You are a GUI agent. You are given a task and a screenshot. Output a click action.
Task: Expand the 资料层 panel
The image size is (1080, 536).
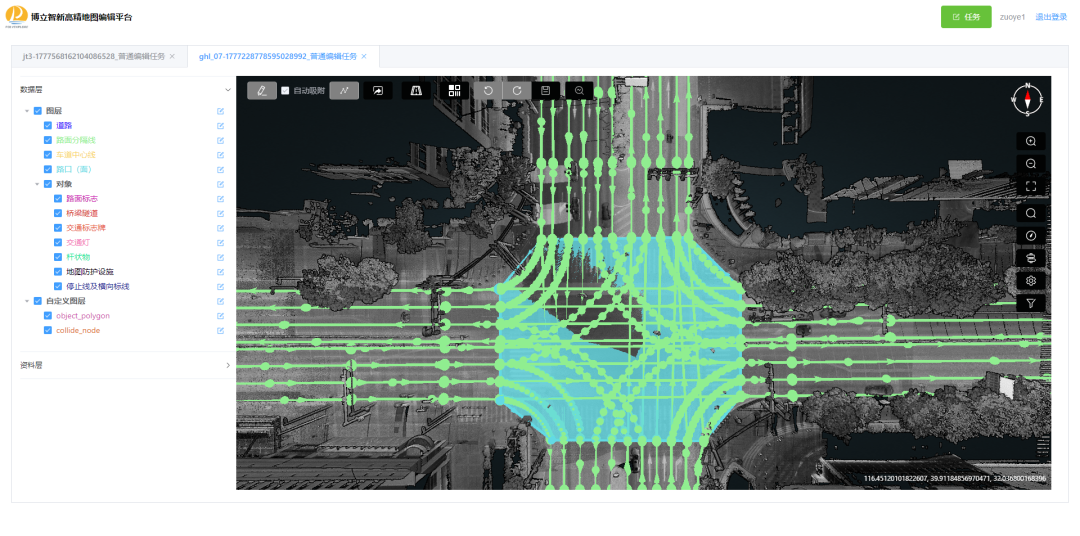click(x=227, y=365)
